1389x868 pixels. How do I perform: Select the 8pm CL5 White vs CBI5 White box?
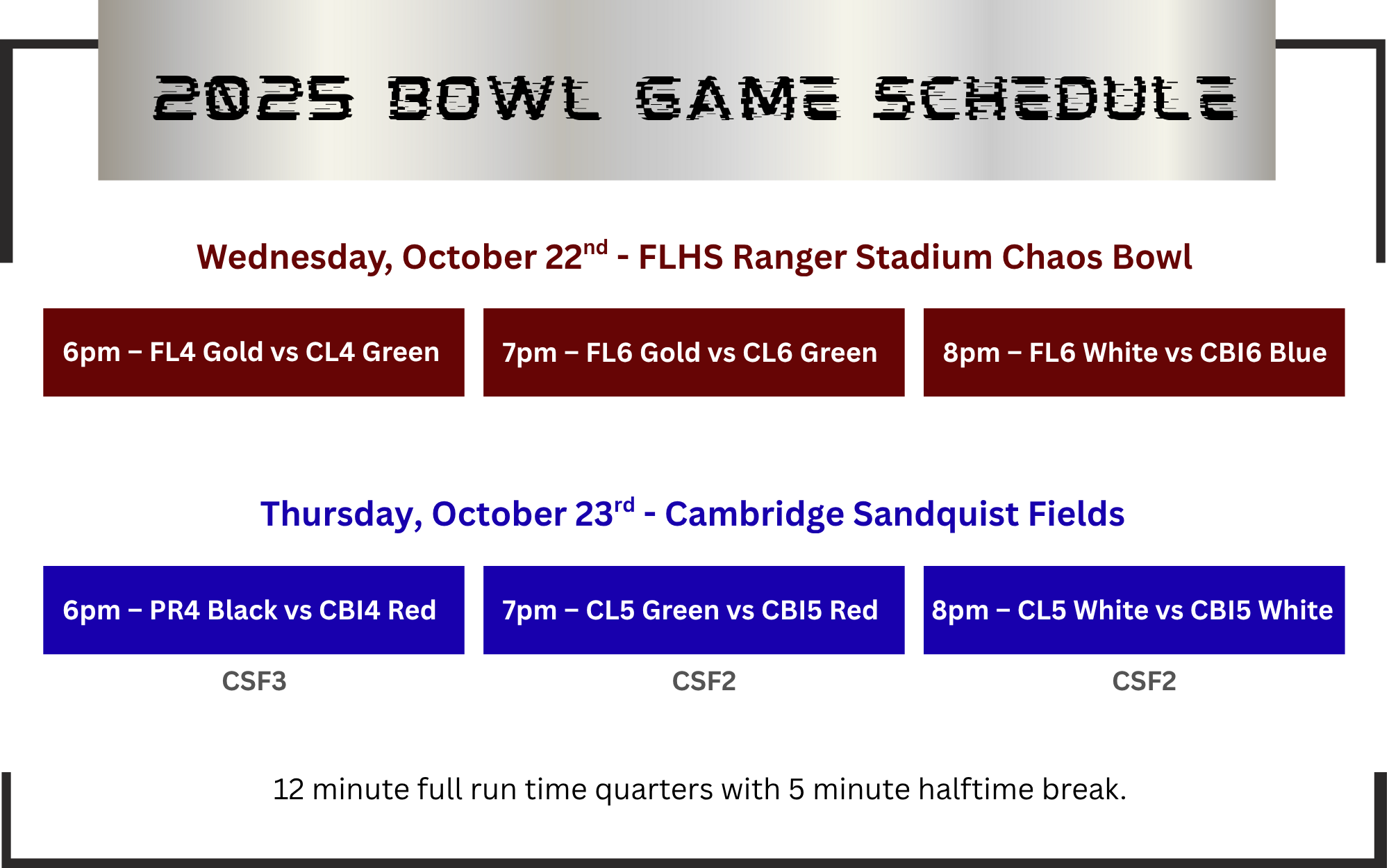pos(1133,610)
